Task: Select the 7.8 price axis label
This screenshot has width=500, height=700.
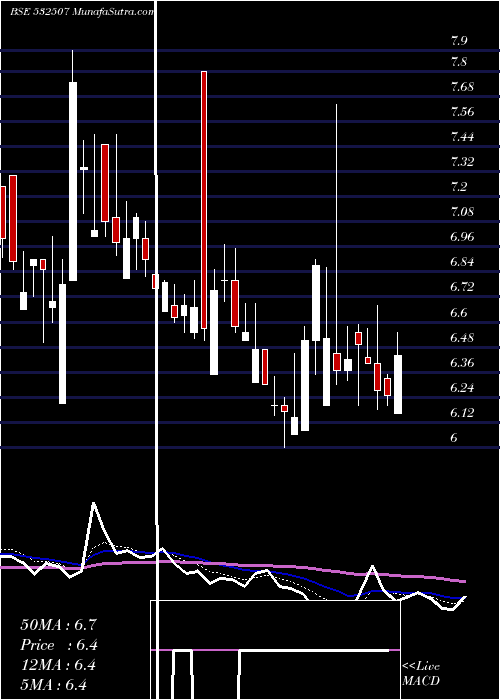Action: pos(459,62)
